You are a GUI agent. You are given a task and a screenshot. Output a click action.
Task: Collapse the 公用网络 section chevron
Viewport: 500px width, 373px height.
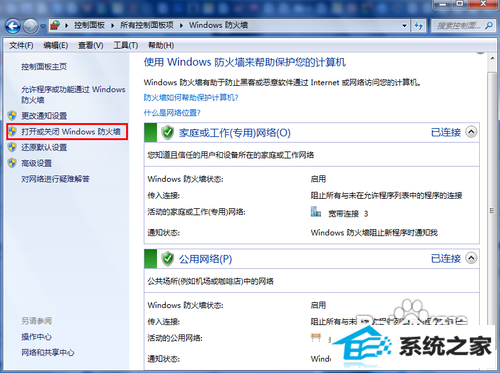[471, 258]
